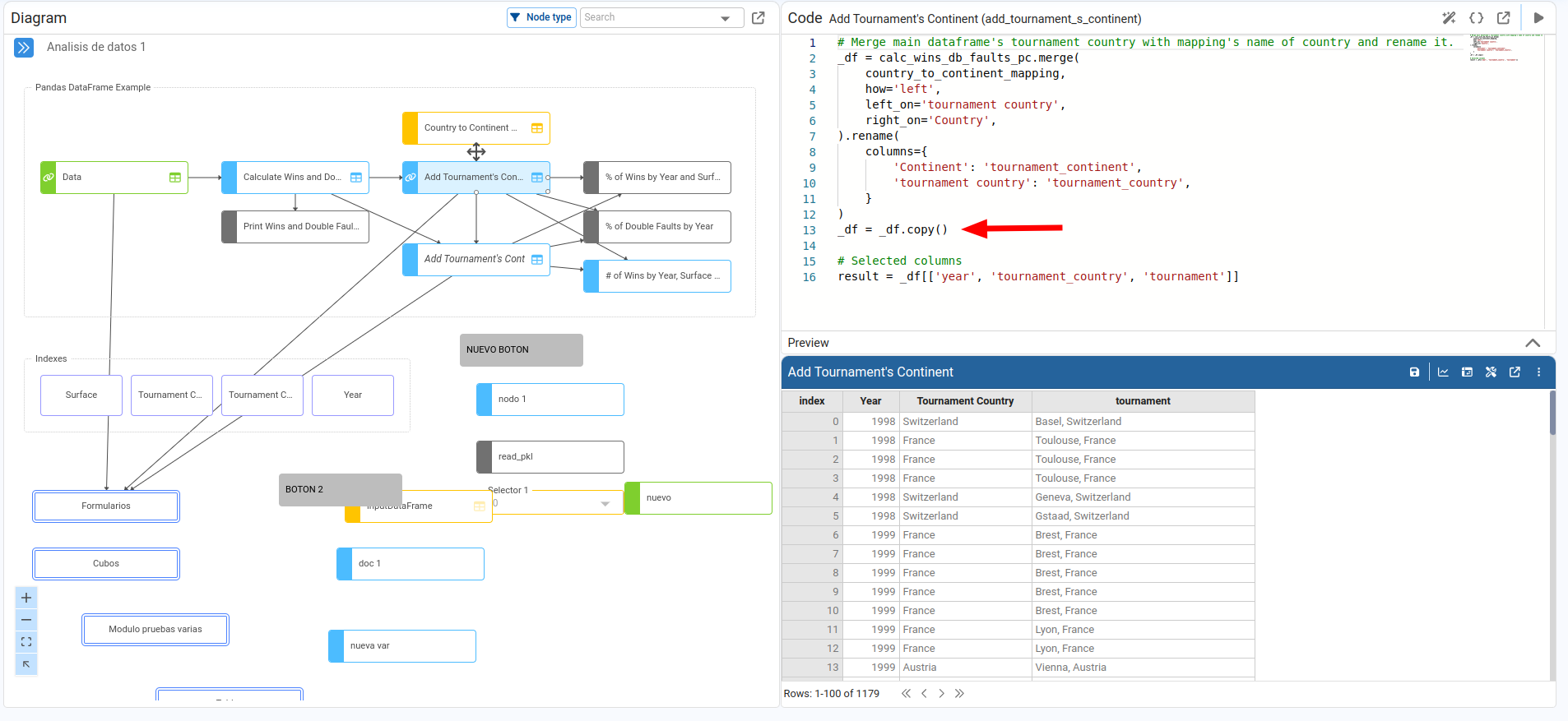Fit diagram to view with frame icon

pyautogui.click(x=26, y=642)
